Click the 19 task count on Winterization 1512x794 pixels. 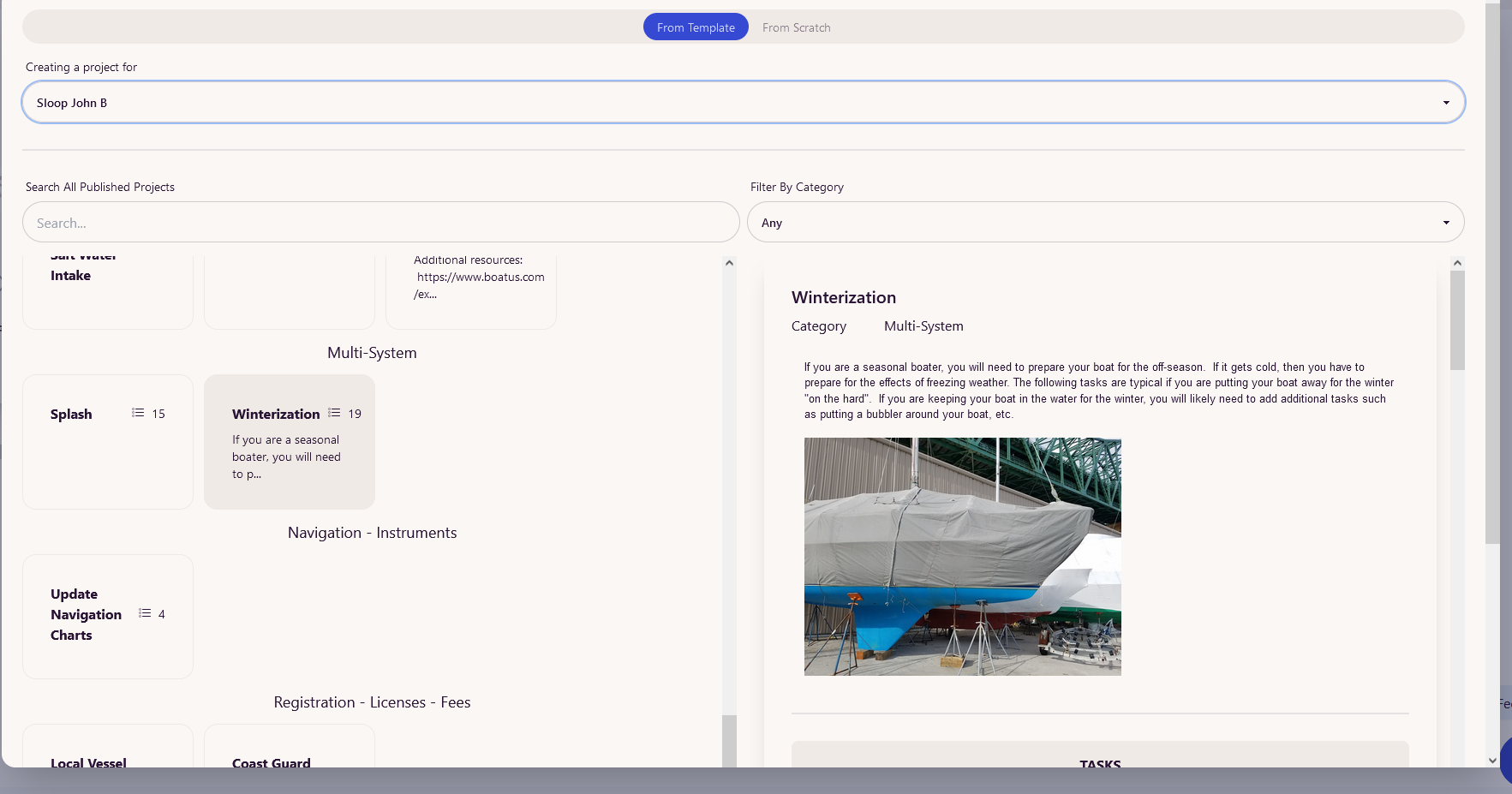coord(355,414)
